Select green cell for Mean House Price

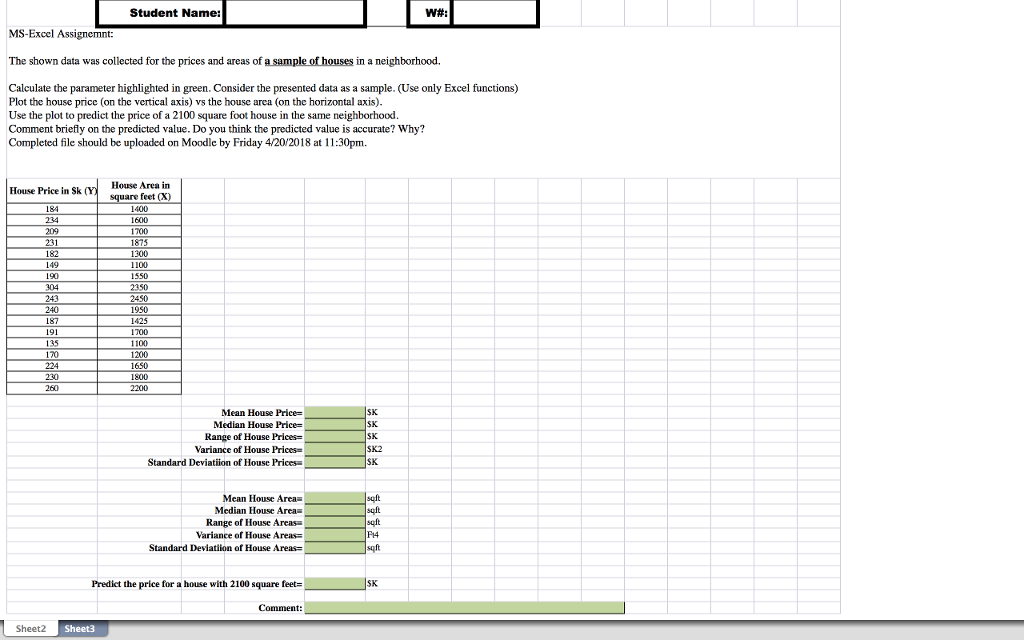[x=335, y=413]
